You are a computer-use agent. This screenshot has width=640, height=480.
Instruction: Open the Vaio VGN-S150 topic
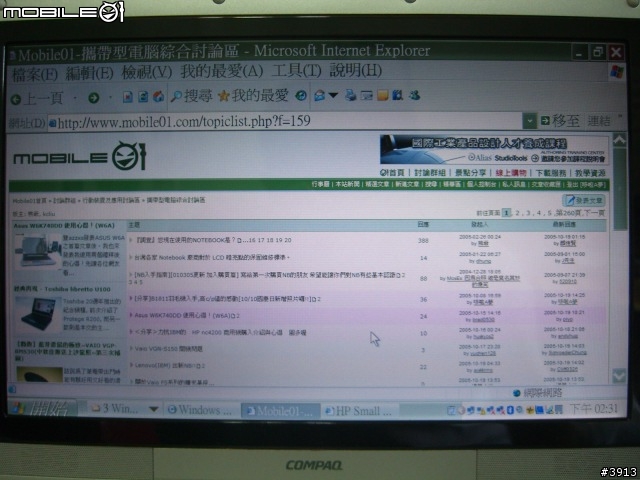169,349
